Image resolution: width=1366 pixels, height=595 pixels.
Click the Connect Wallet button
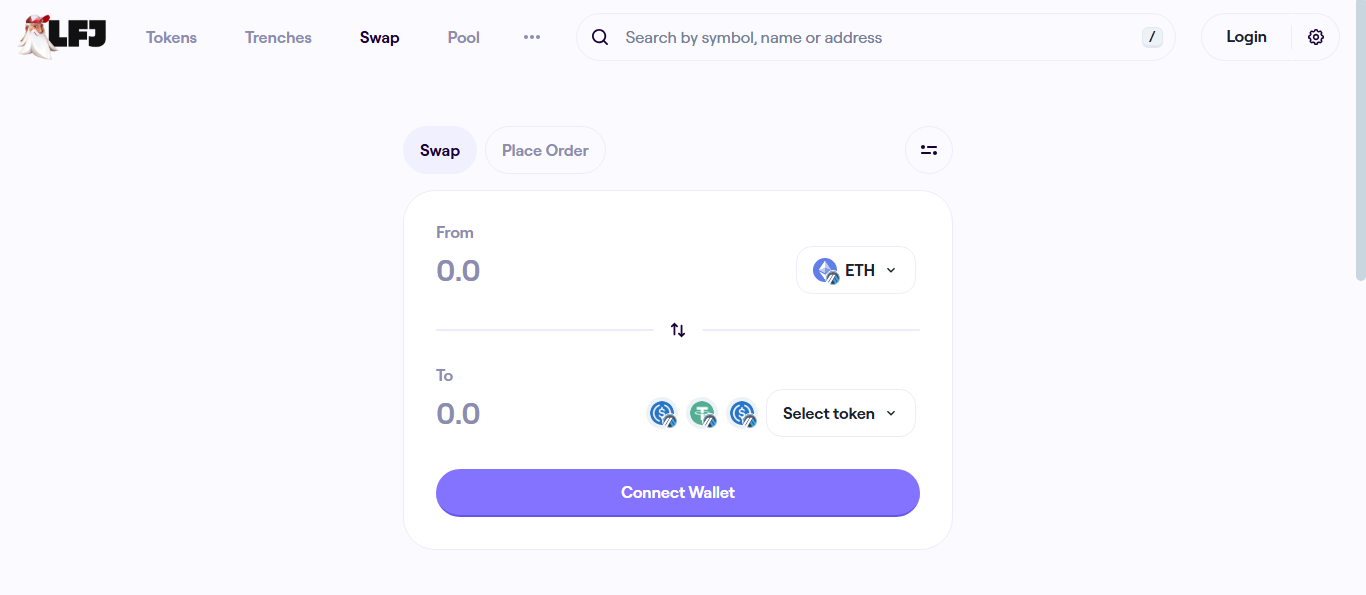click(678, 493)
